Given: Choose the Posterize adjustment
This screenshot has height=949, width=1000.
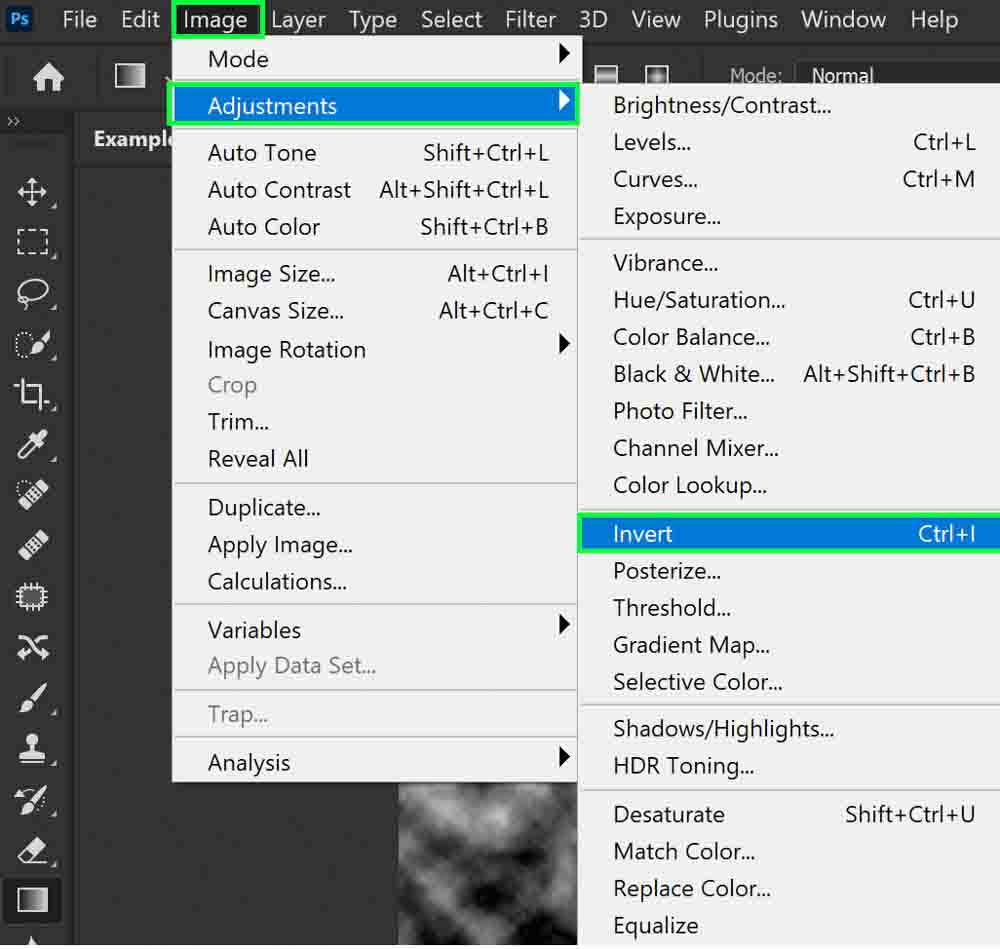Looking at the screenshot, I should click(791, 571).
